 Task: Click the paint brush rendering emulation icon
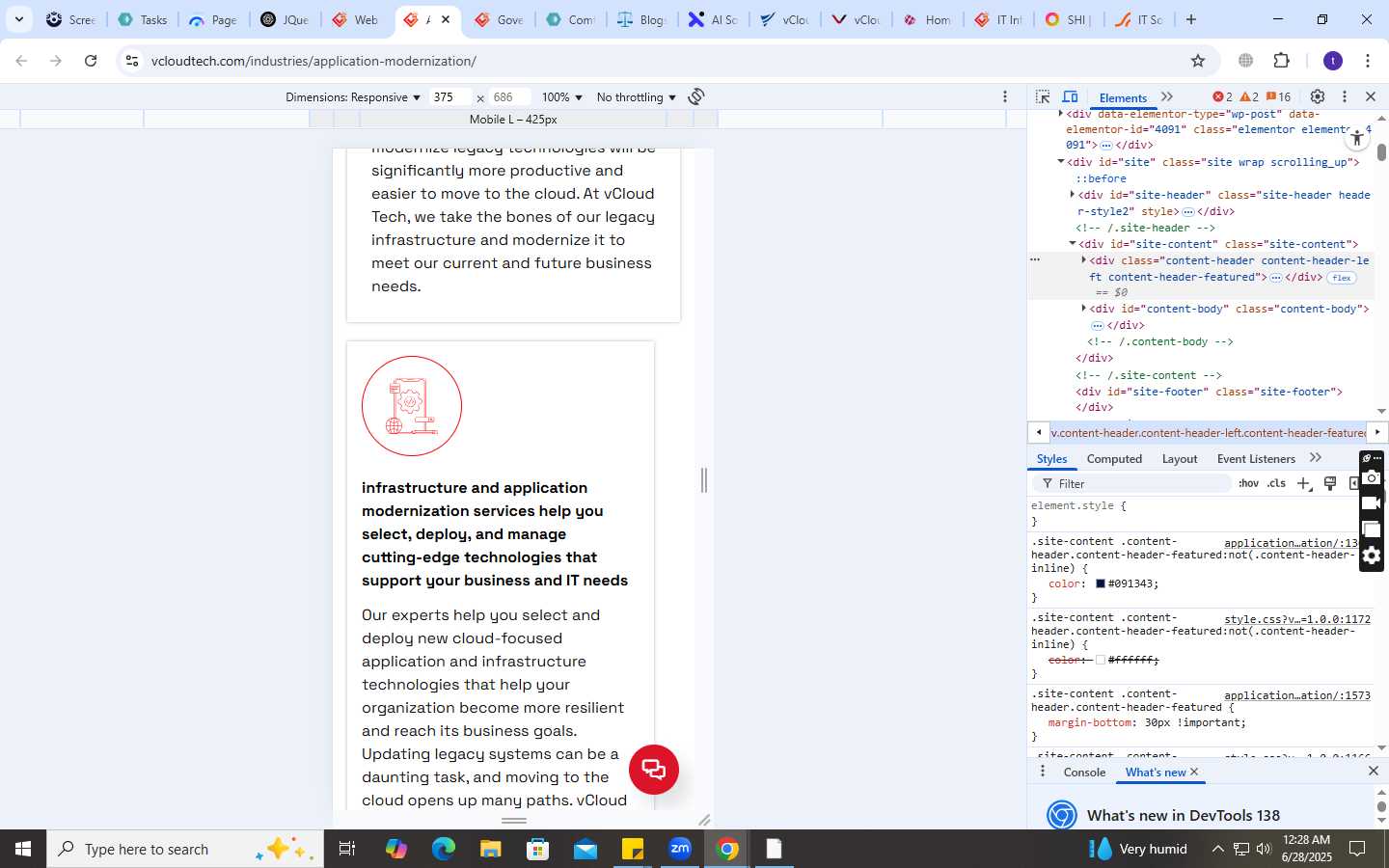(1330, 483)
